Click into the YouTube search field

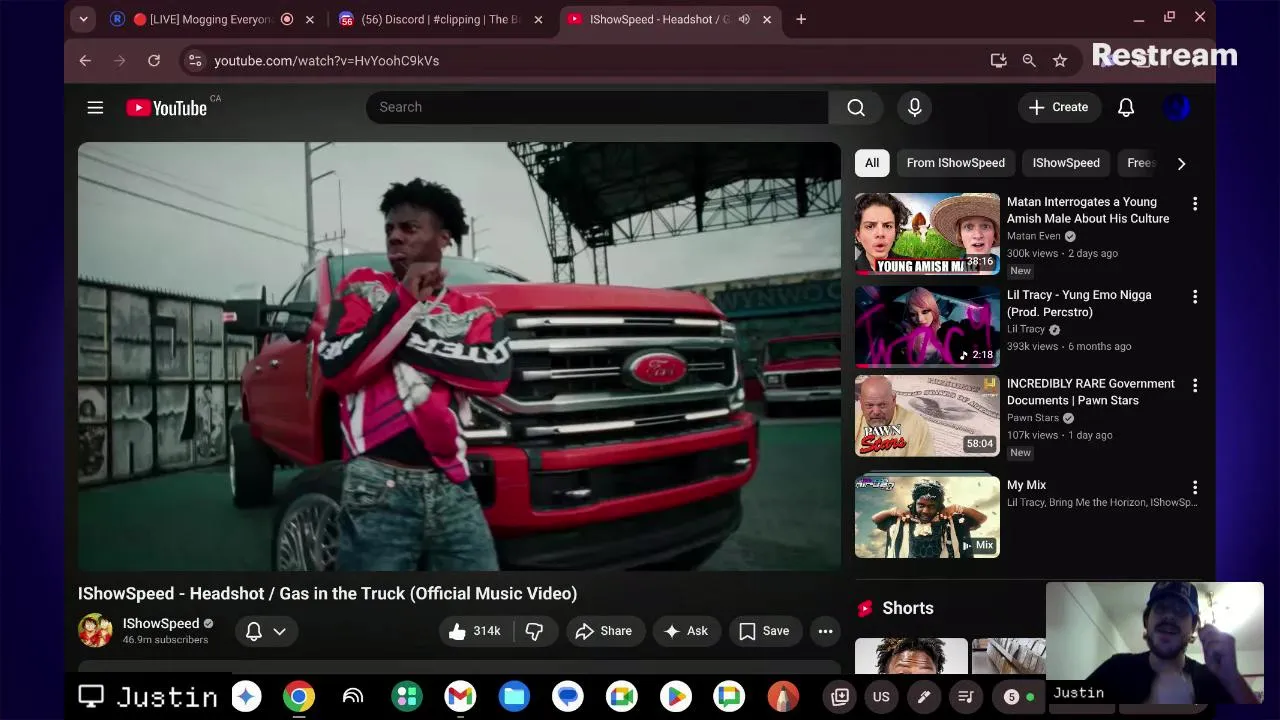597,107
